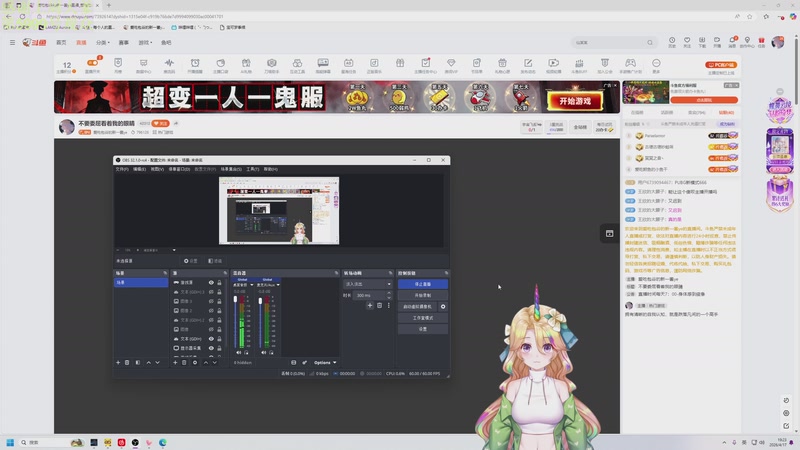Unlock the 游戏源 source with its lock icon
800x450 pixels.
coord(219,283)
